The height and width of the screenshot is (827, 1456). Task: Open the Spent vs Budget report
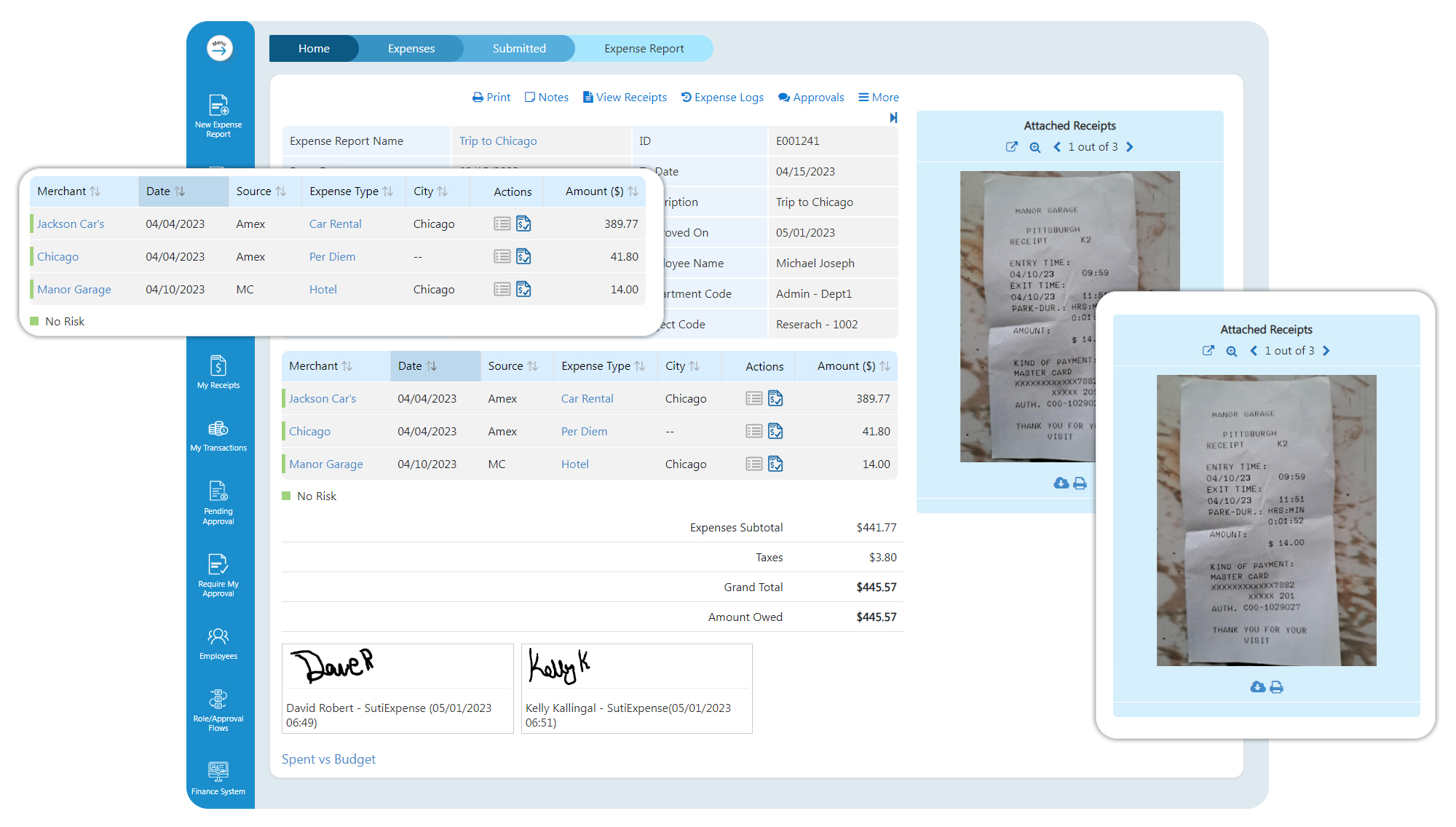[x=328, y=759]
